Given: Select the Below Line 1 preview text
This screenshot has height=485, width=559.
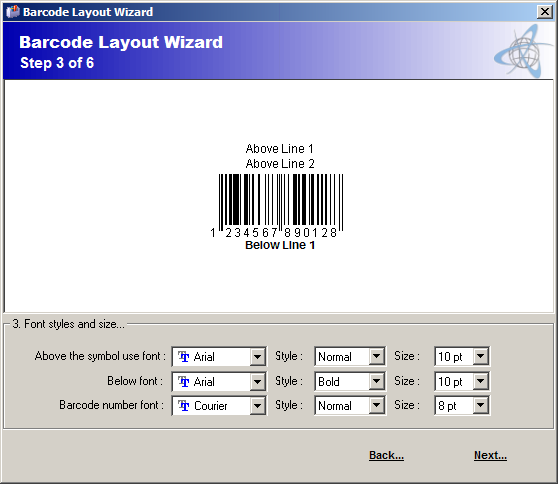Looking at the screenshot, I should [x=280, y=245].
